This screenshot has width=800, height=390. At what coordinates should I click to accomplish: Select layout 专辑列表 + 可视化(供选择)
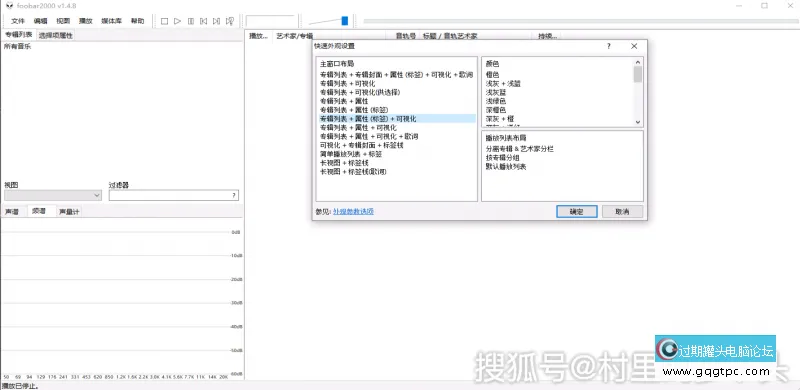[x=360, y=92]
